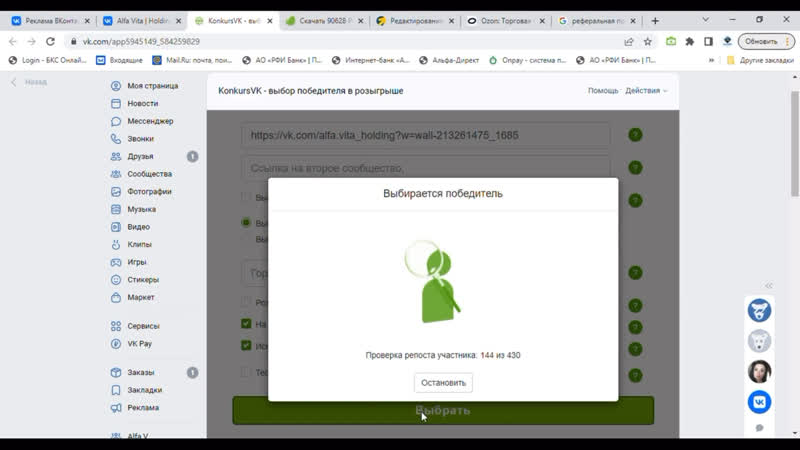Open chat with woman's avatar photo
800x450 pixels.
point(759,371)
